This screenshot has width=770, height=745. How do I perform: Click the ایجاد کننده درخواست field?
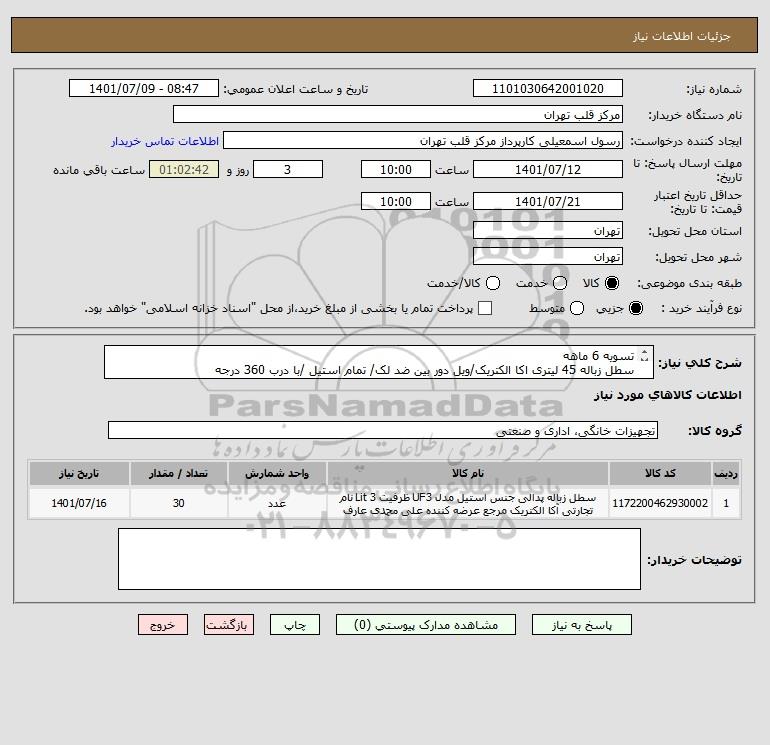[x=423, y=141]
